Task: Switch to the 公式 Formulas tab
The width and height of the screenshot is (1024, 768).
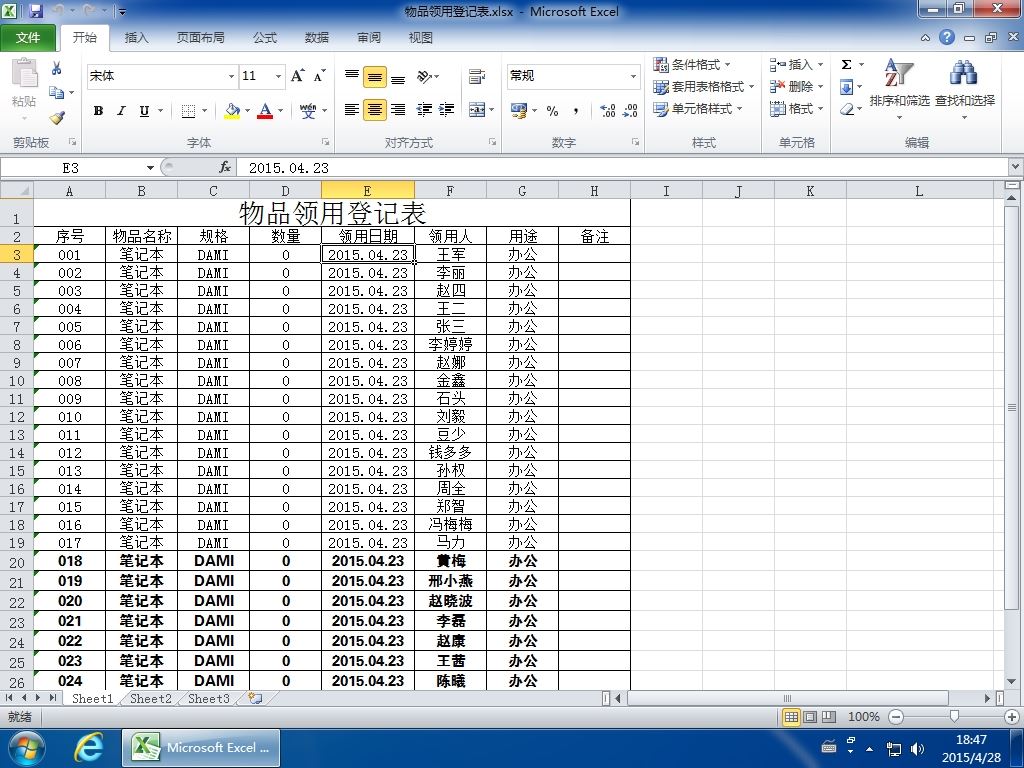Action: tap(264, 38)
